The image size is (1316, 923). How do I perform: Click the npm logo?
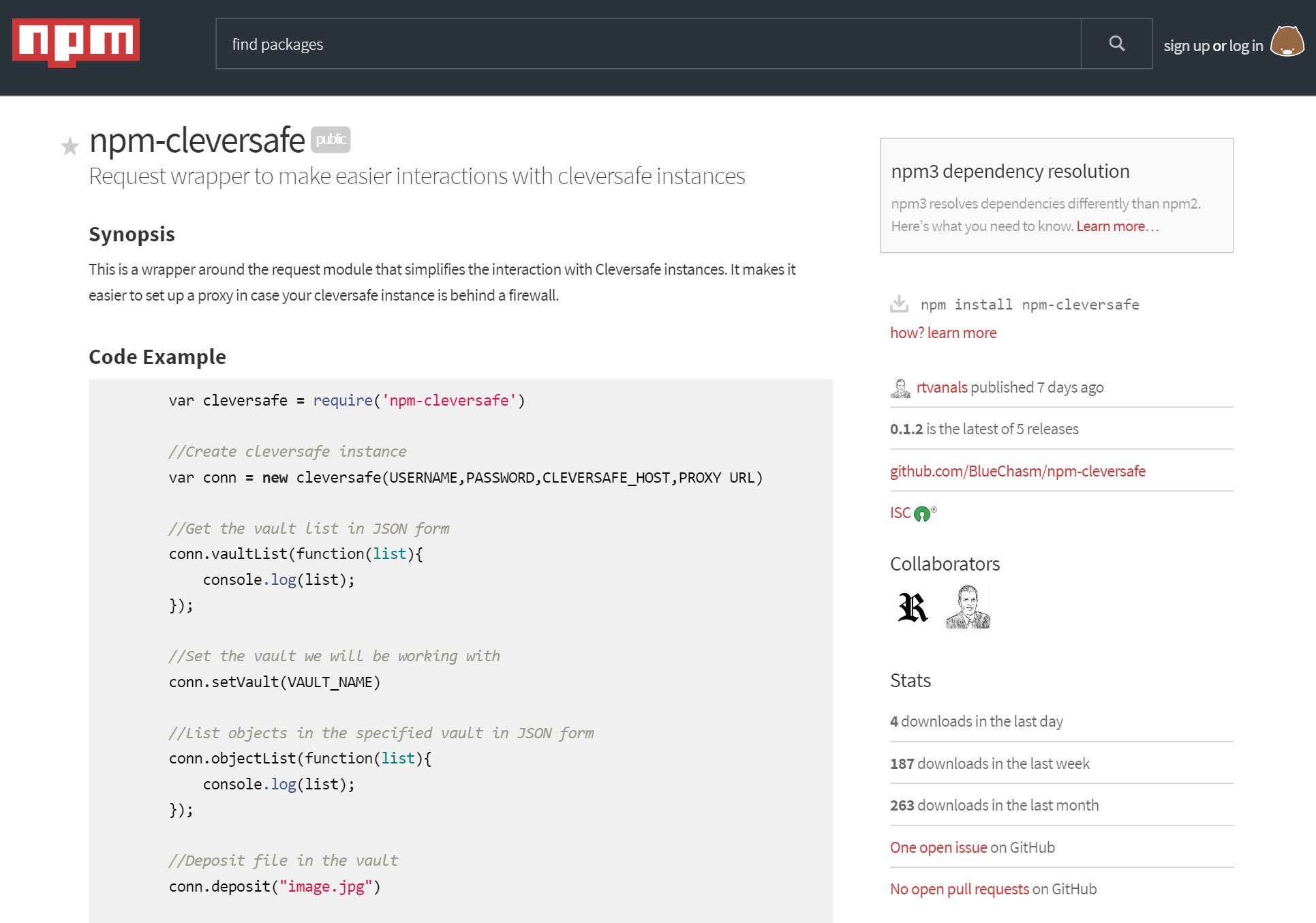(x=76, y=42)
